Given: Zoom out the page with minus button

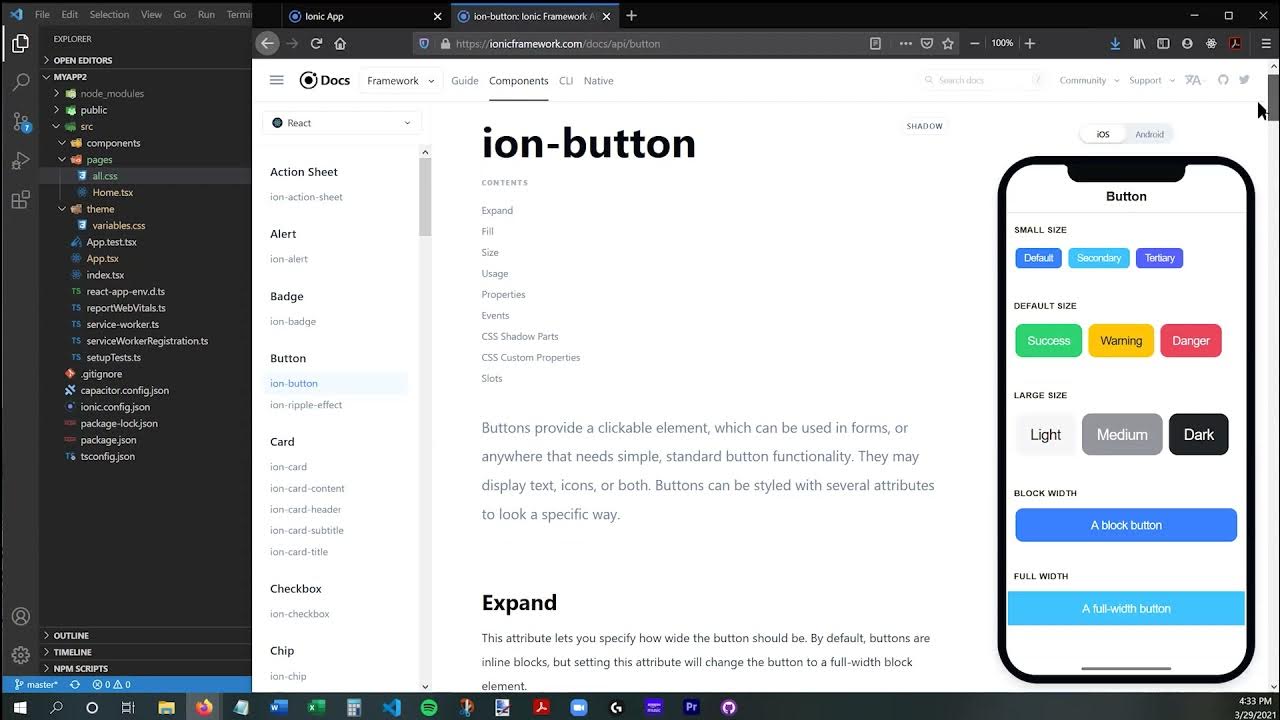Looking at the screenshot, I should coord(974,43).
